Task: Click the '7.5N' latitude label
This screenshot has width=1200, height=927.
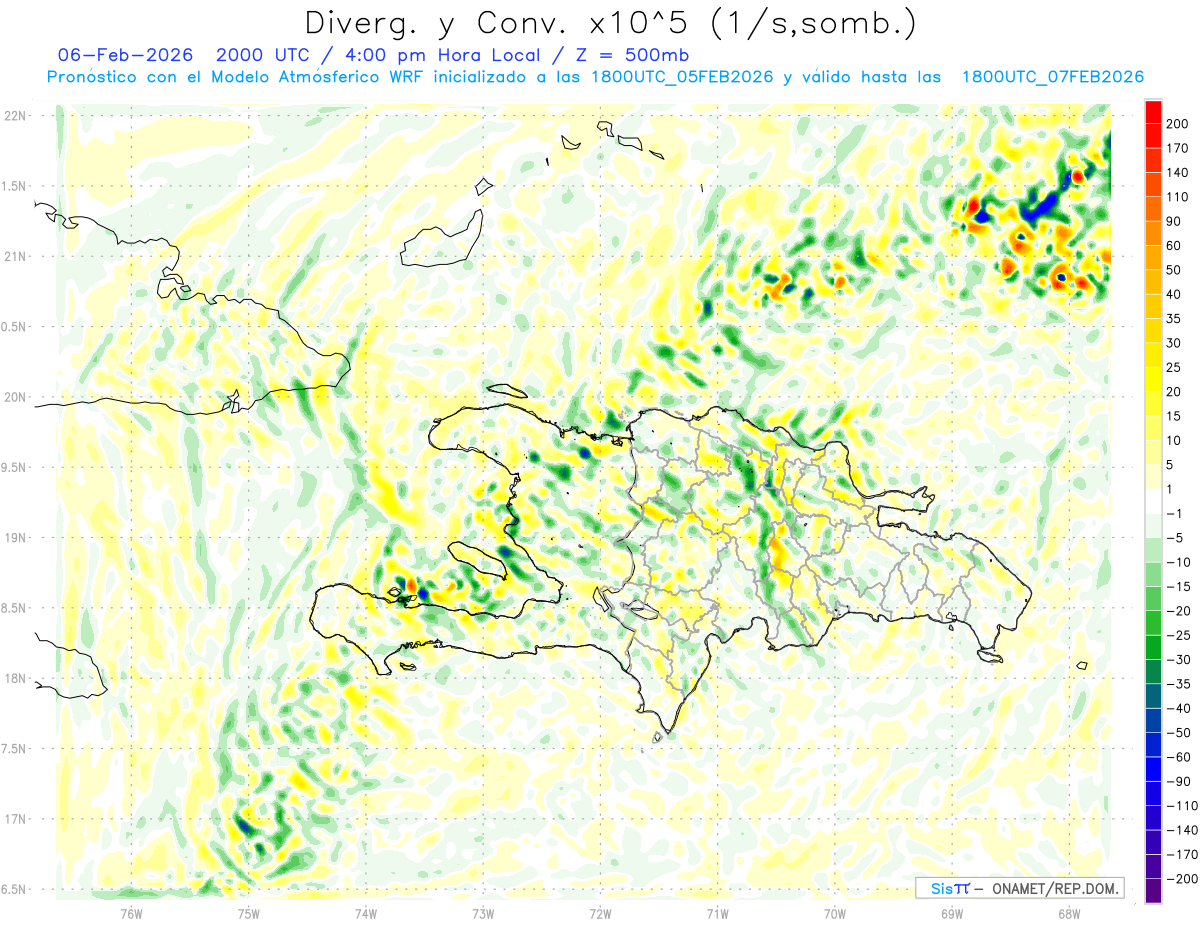Action: (x=14, y=749)
